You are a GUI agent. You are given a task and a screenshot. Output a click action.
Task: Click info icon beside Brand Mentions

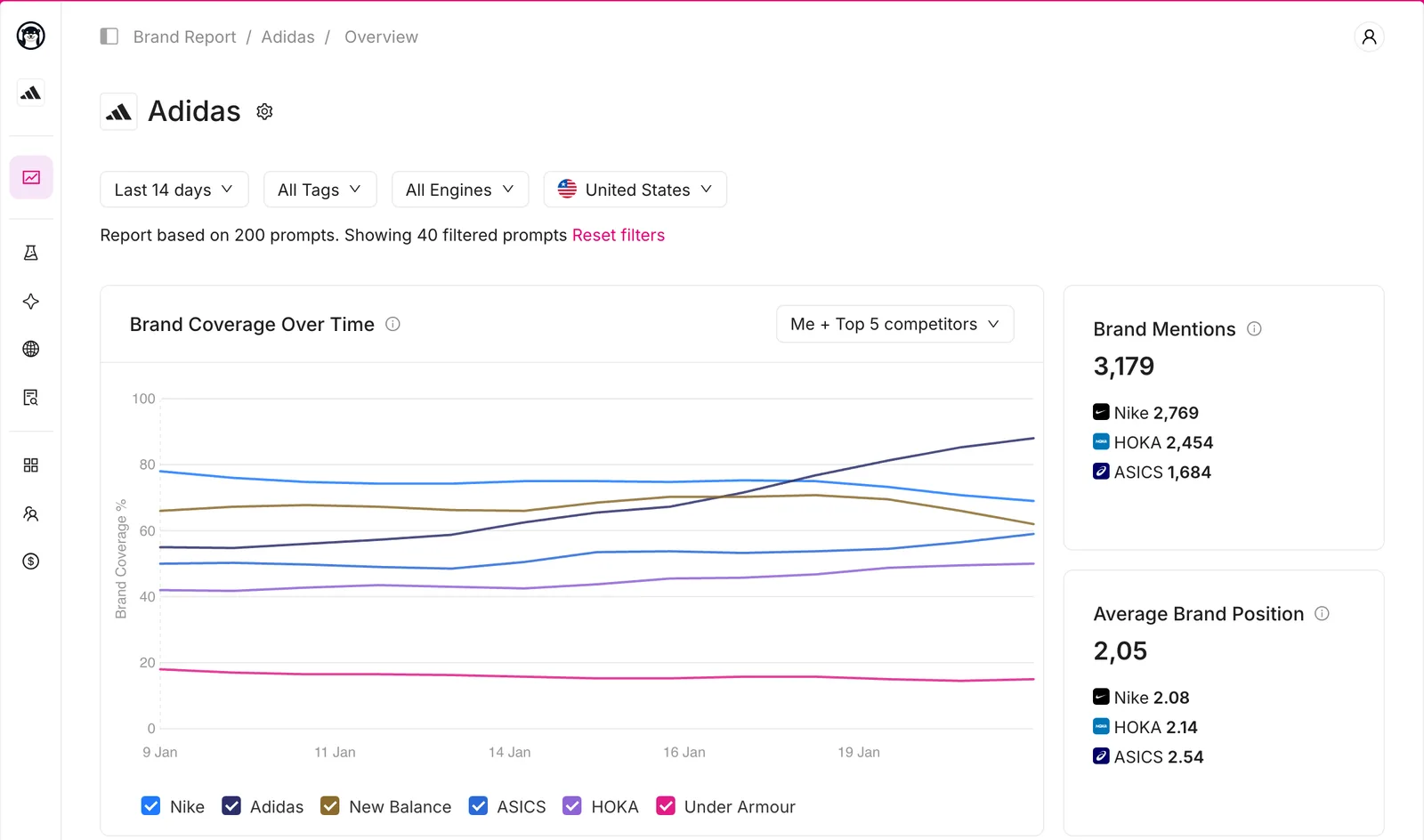point(1254,328)
